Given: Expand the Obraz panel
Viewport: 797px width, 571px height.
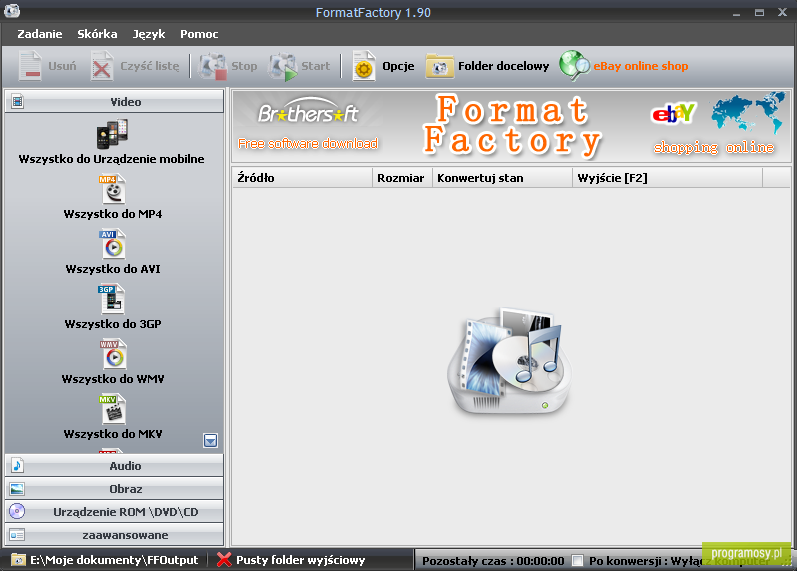Looking at the screenshot, I should (x=114, y=489).
